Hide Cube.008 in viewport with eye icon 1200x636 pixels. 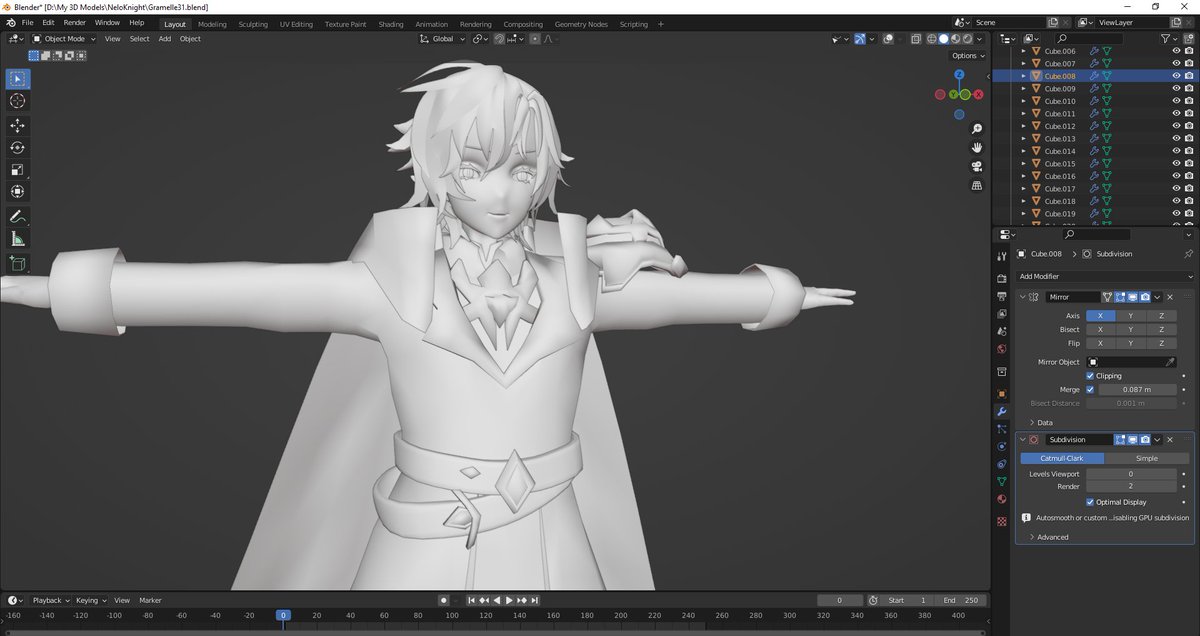(x=1176, y=76)
